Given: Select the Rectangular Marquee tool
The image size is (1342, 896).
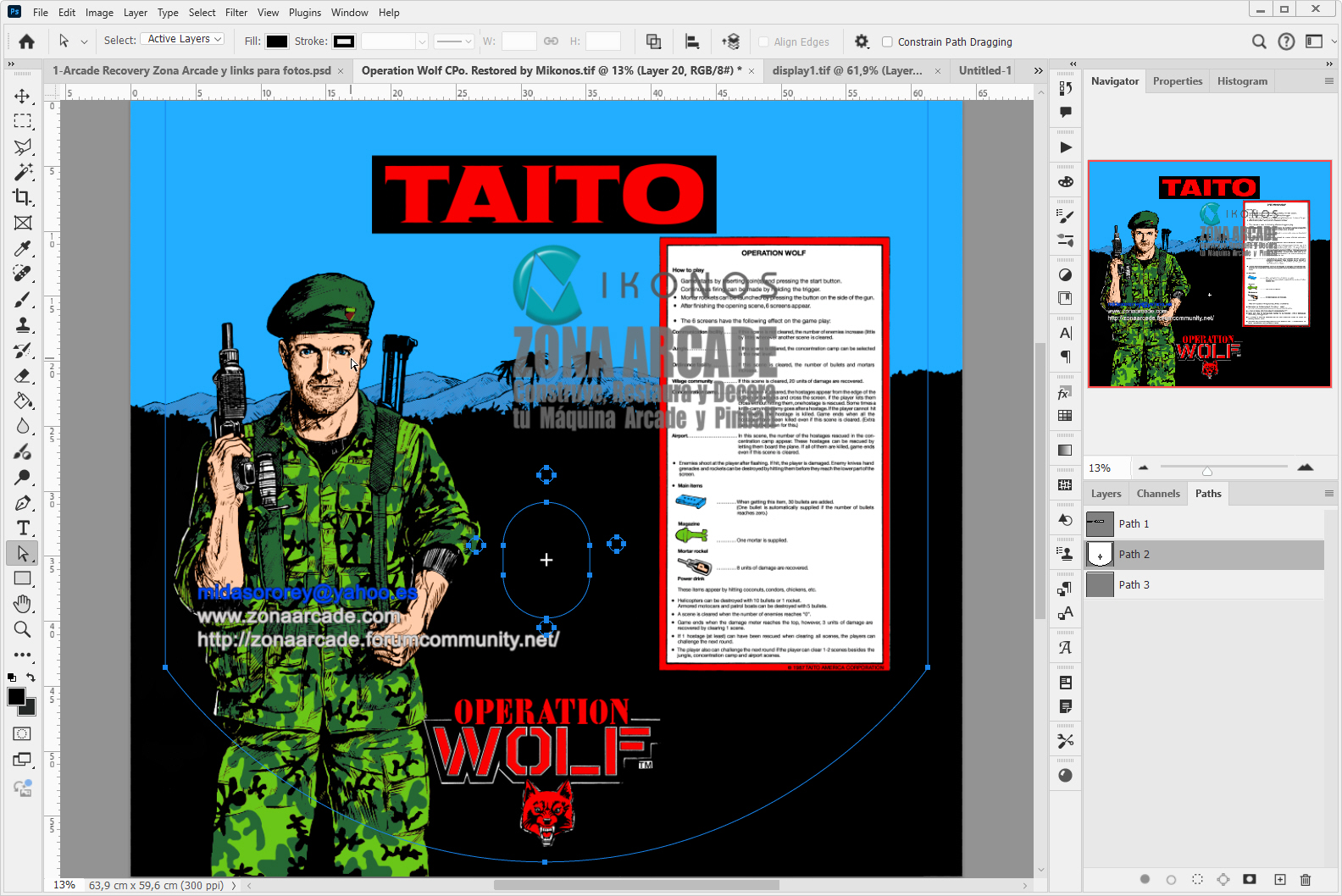Looking at the screenshot, I should (23, 121).
